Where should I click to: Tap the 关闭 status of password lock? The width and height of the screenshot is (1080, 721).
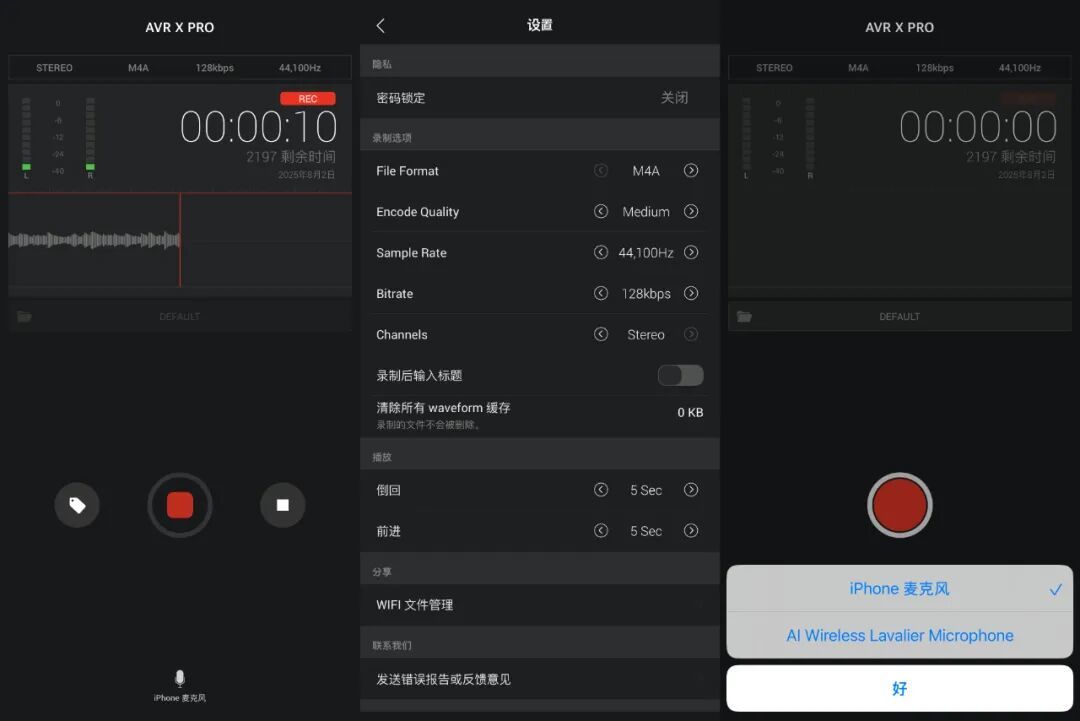[674, 98]
